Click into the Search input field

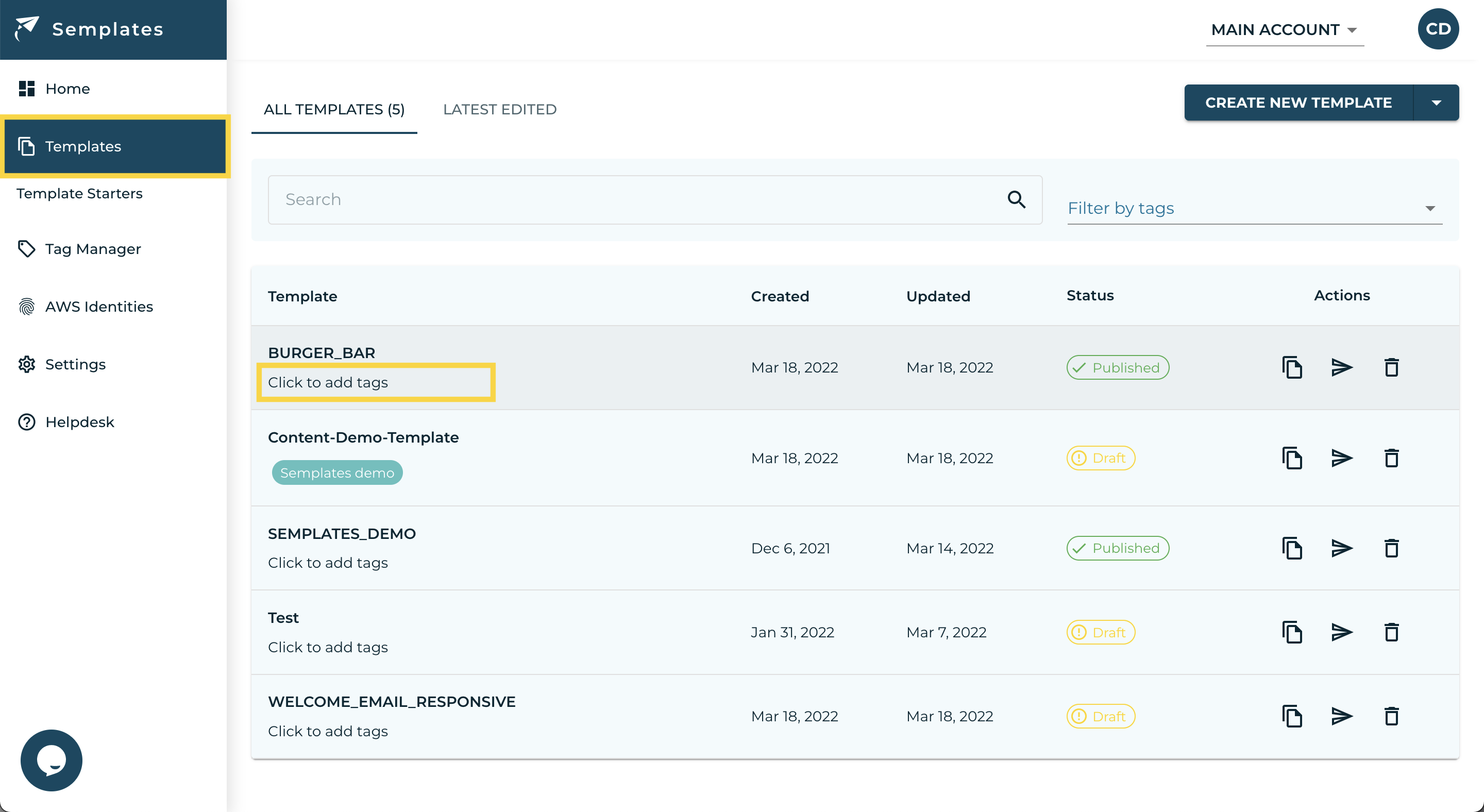tap(634, 200)
